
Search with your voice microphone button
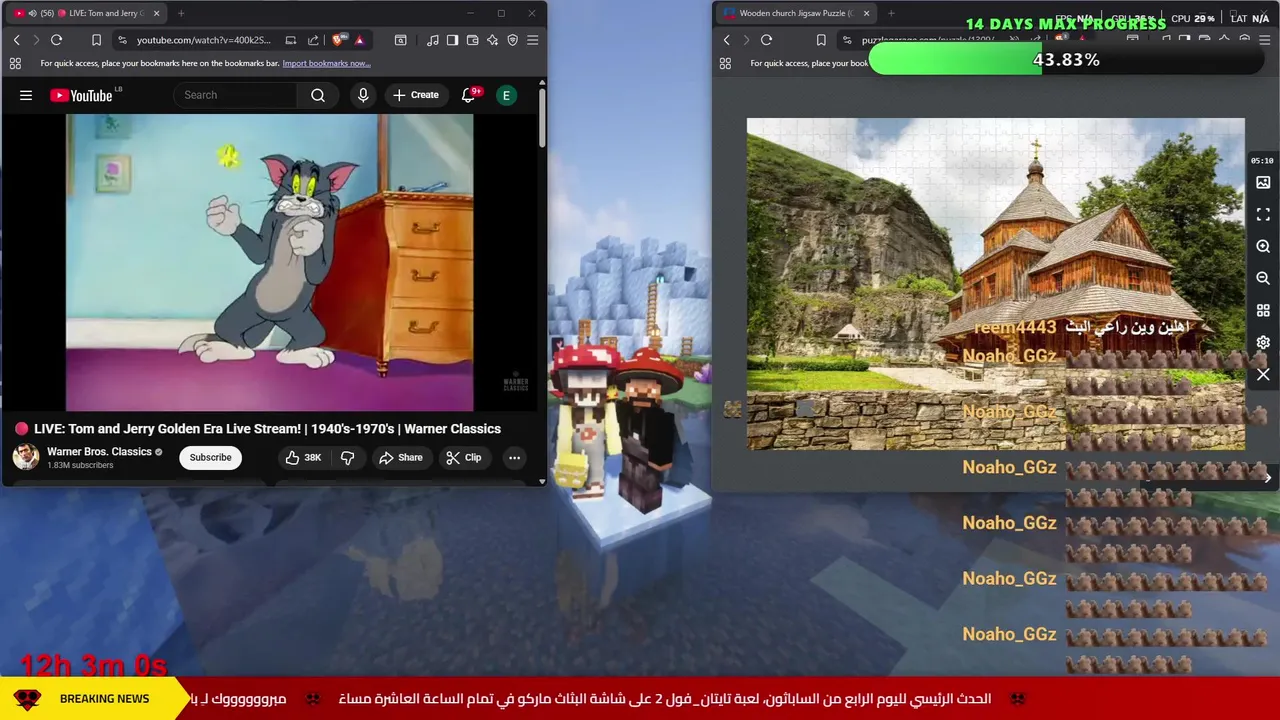point(363,95)
